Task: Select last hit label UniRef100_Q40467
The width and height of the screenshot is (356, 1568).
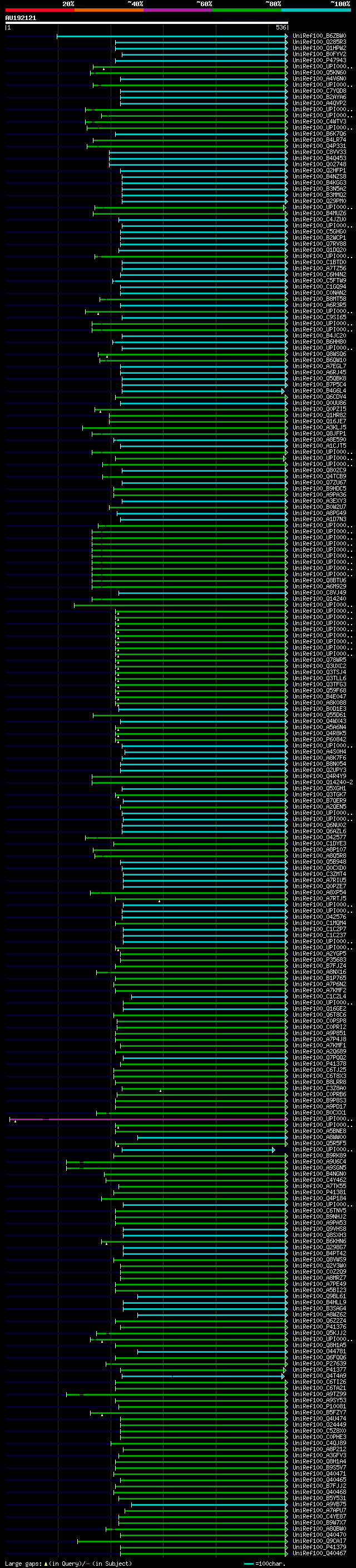Action: 319,1553
